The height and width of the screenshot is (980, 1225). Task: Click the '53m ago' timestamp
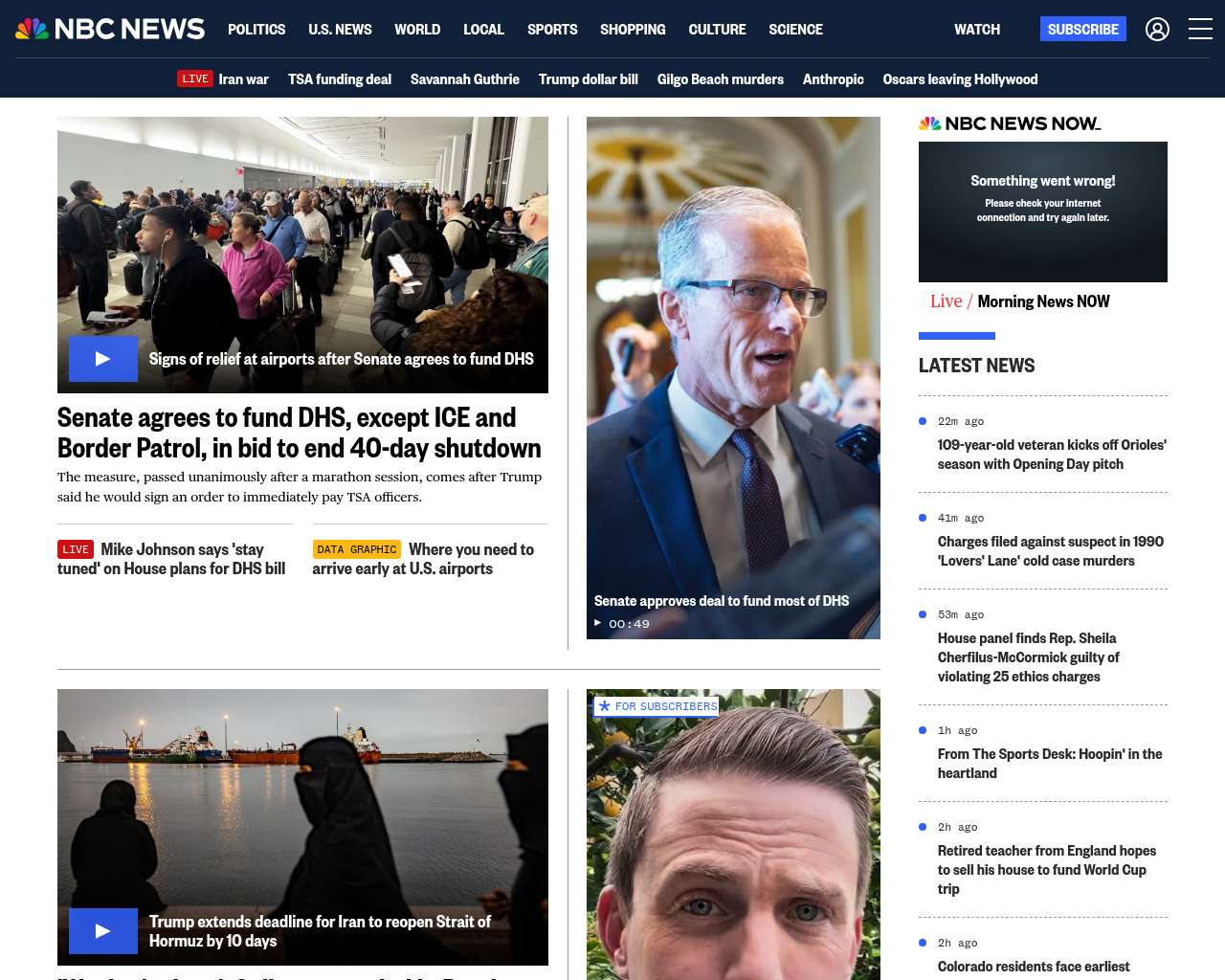[961, 614]
